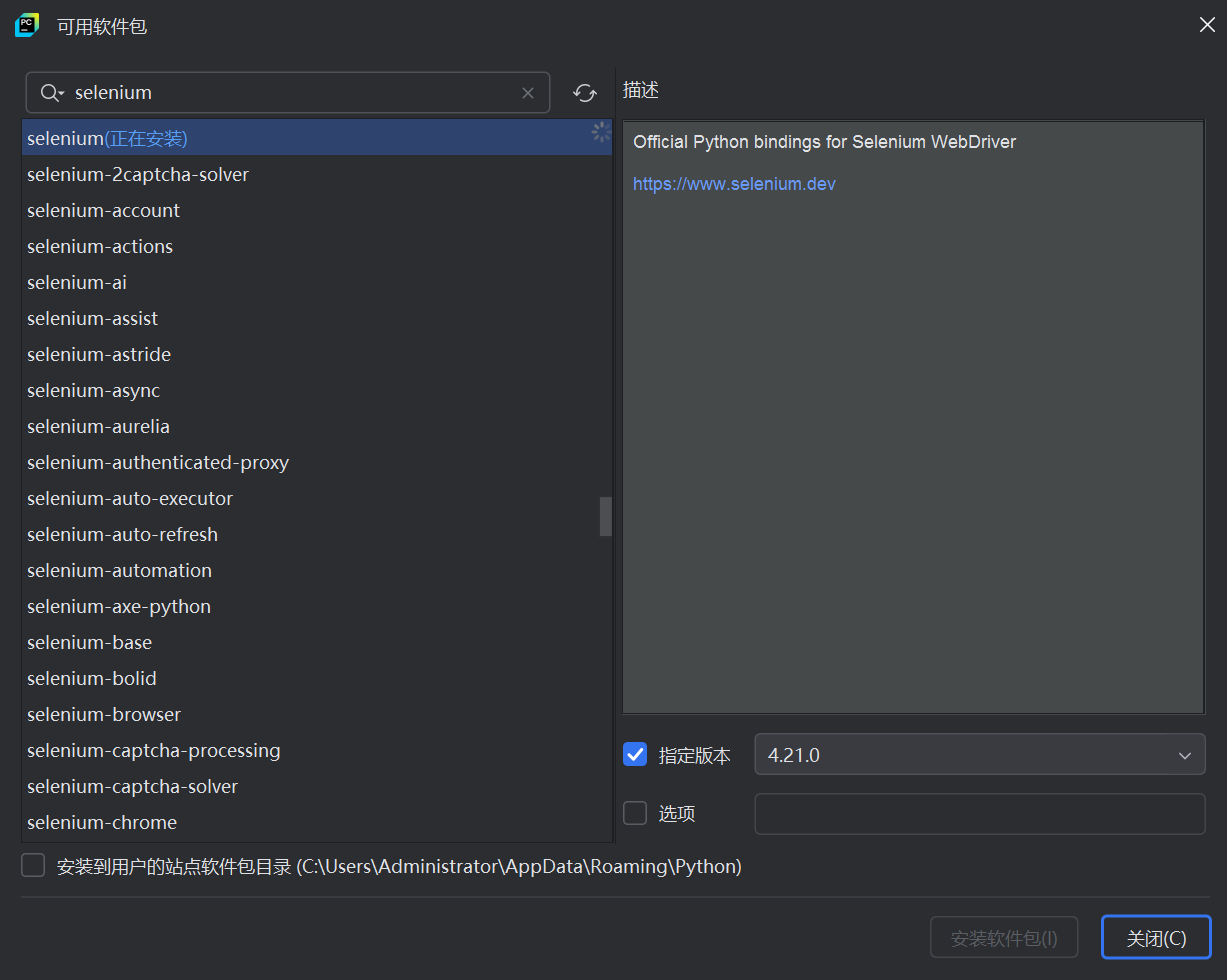Select selenium-actions package
Image resolution: width=1227 pixels, height=980 pixels.
pos(317,246)
